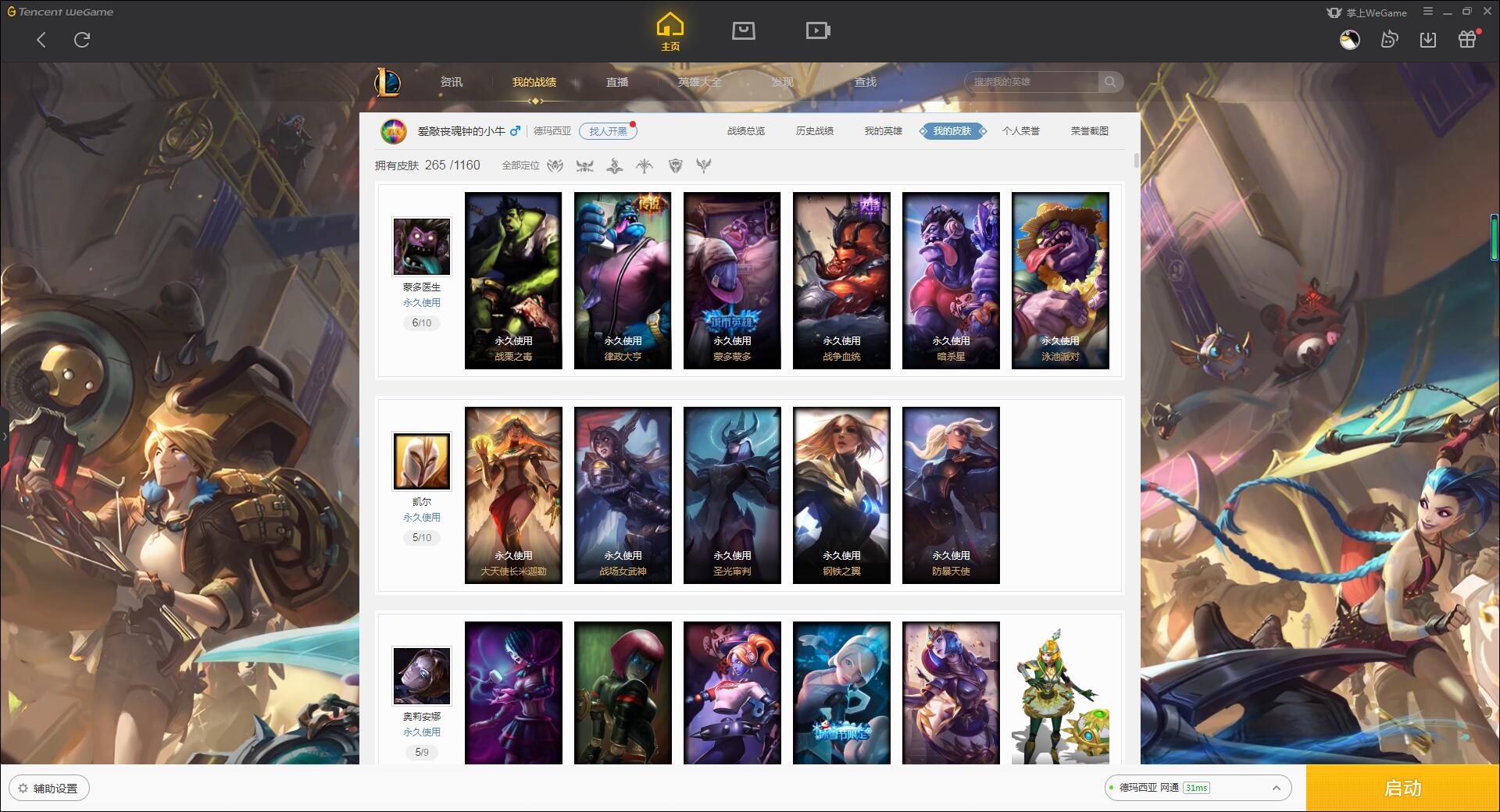Click the 搜索我的英雄 search field
This screenshot has height=812, width=1500.
[x=1032, y=82]
